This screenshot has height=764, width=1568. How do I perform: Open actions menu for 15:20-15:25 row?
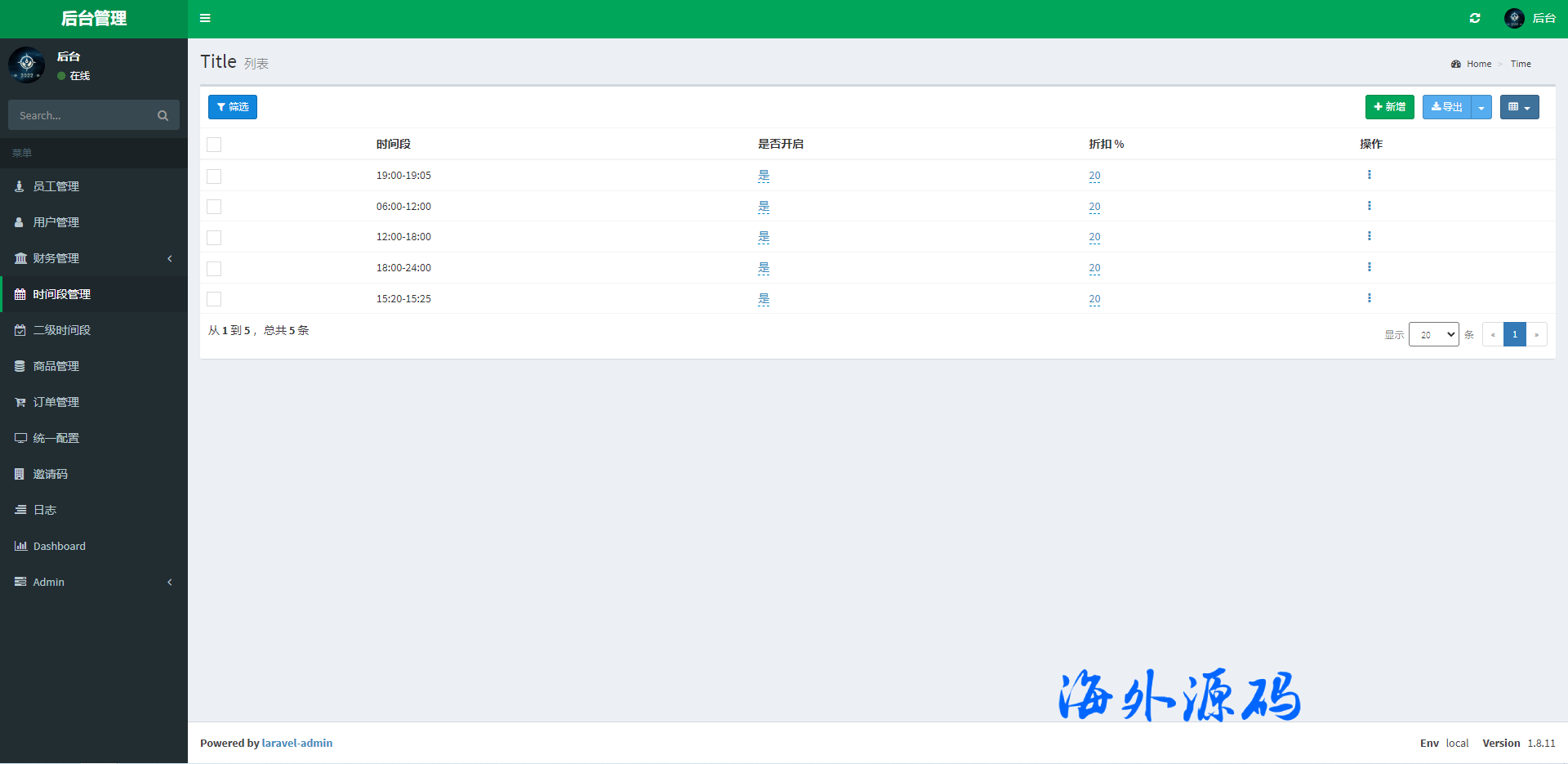click(x=1370, y=298)
